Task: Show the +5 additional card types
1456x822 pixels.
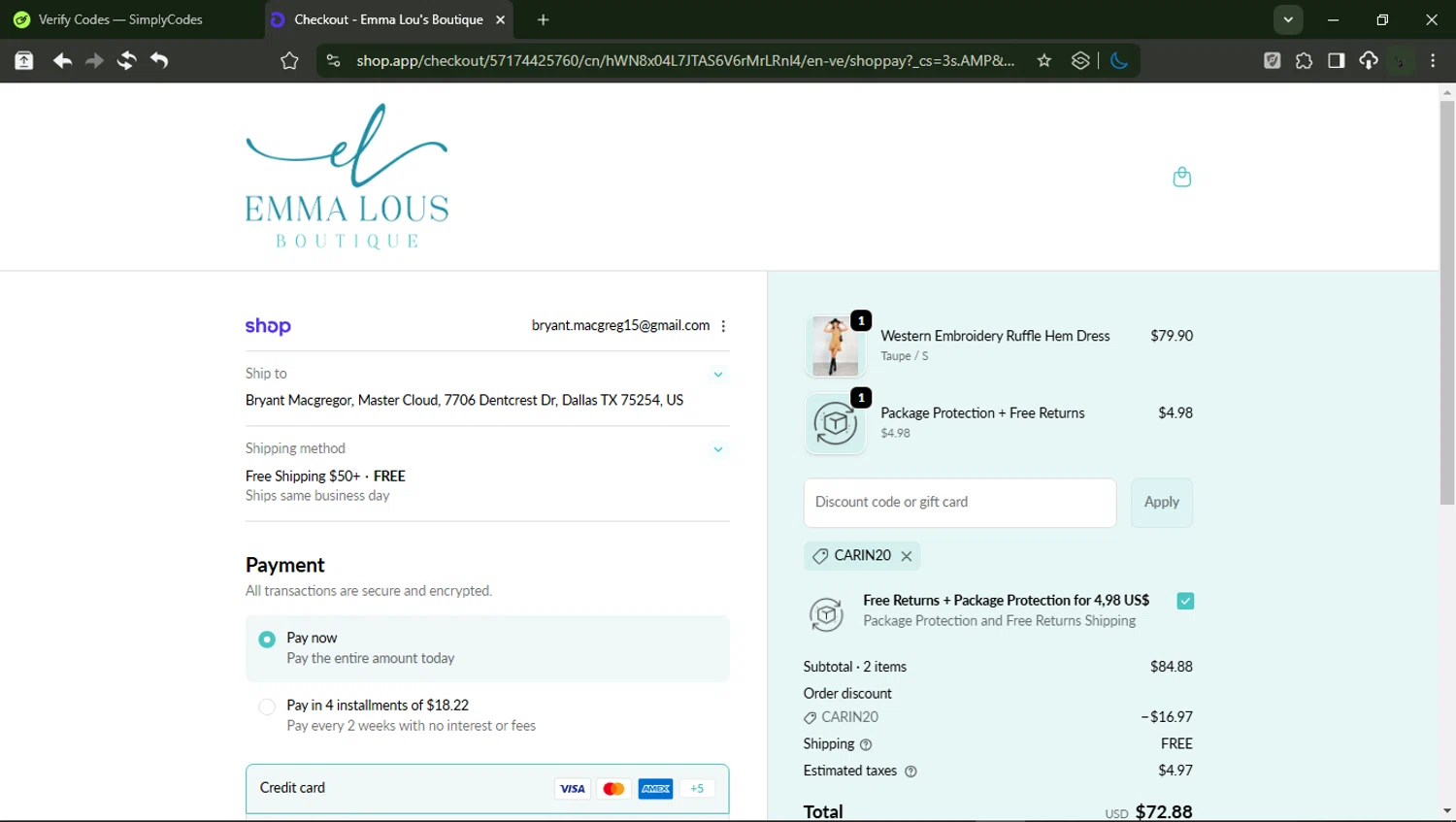Action: point(697,789)
